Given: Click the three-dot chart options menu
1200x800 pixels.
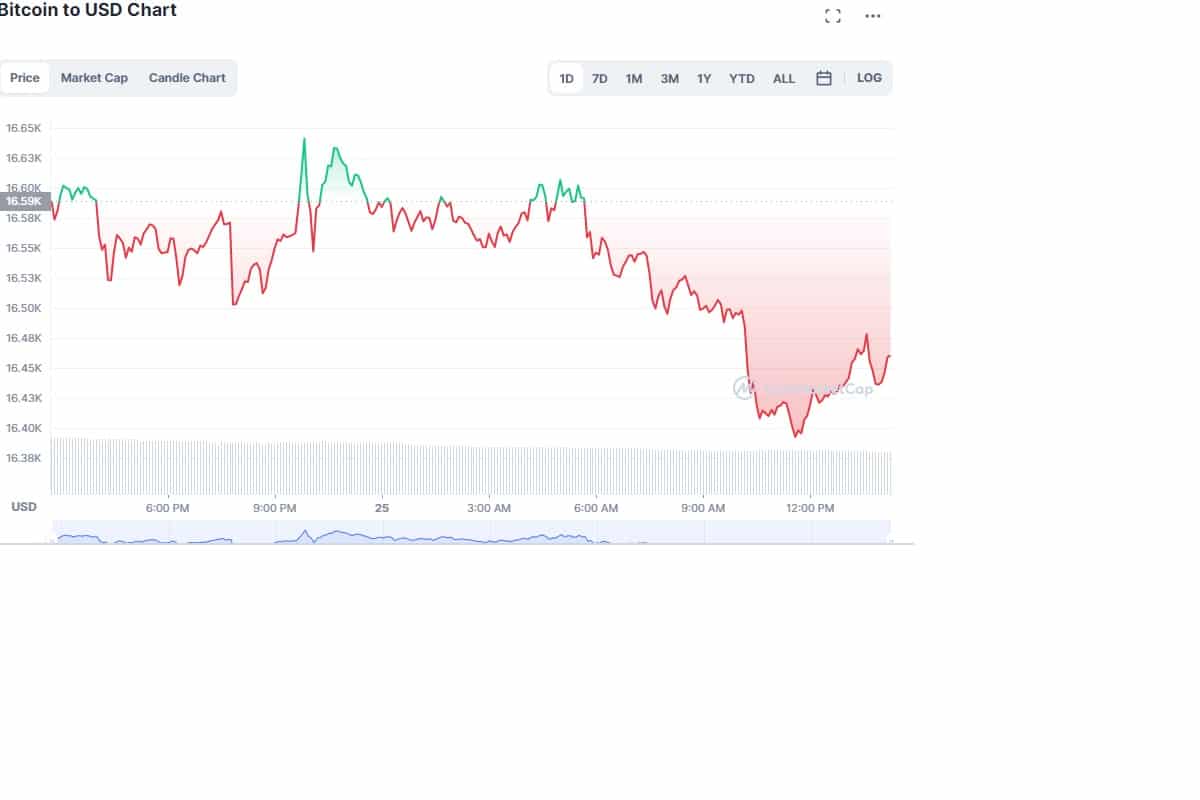Looking at the screenshot, I should coord(872,15).
